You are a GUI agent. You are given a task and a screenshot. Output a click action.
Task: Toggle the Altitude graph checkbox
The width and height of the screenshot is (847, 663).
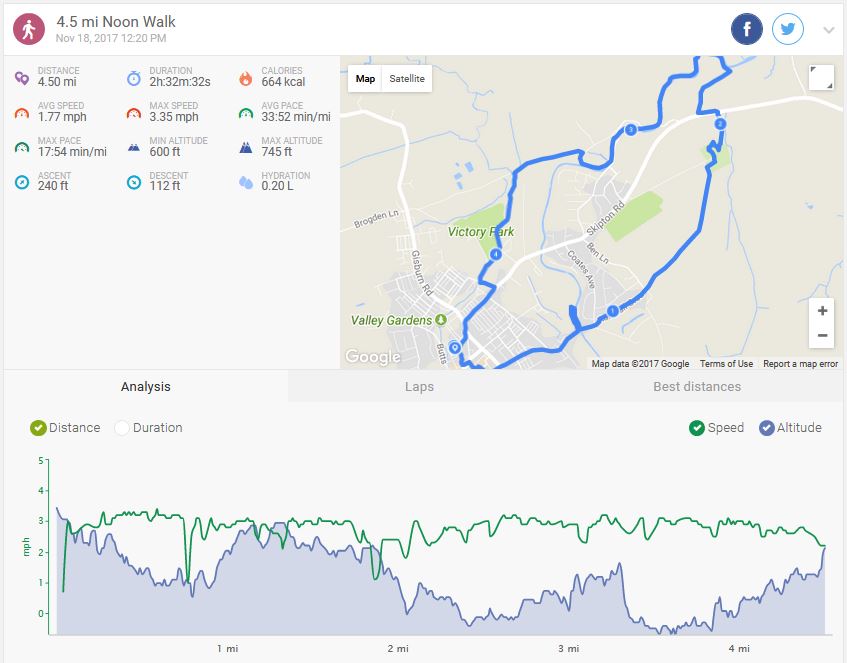(x=767, y=428)
